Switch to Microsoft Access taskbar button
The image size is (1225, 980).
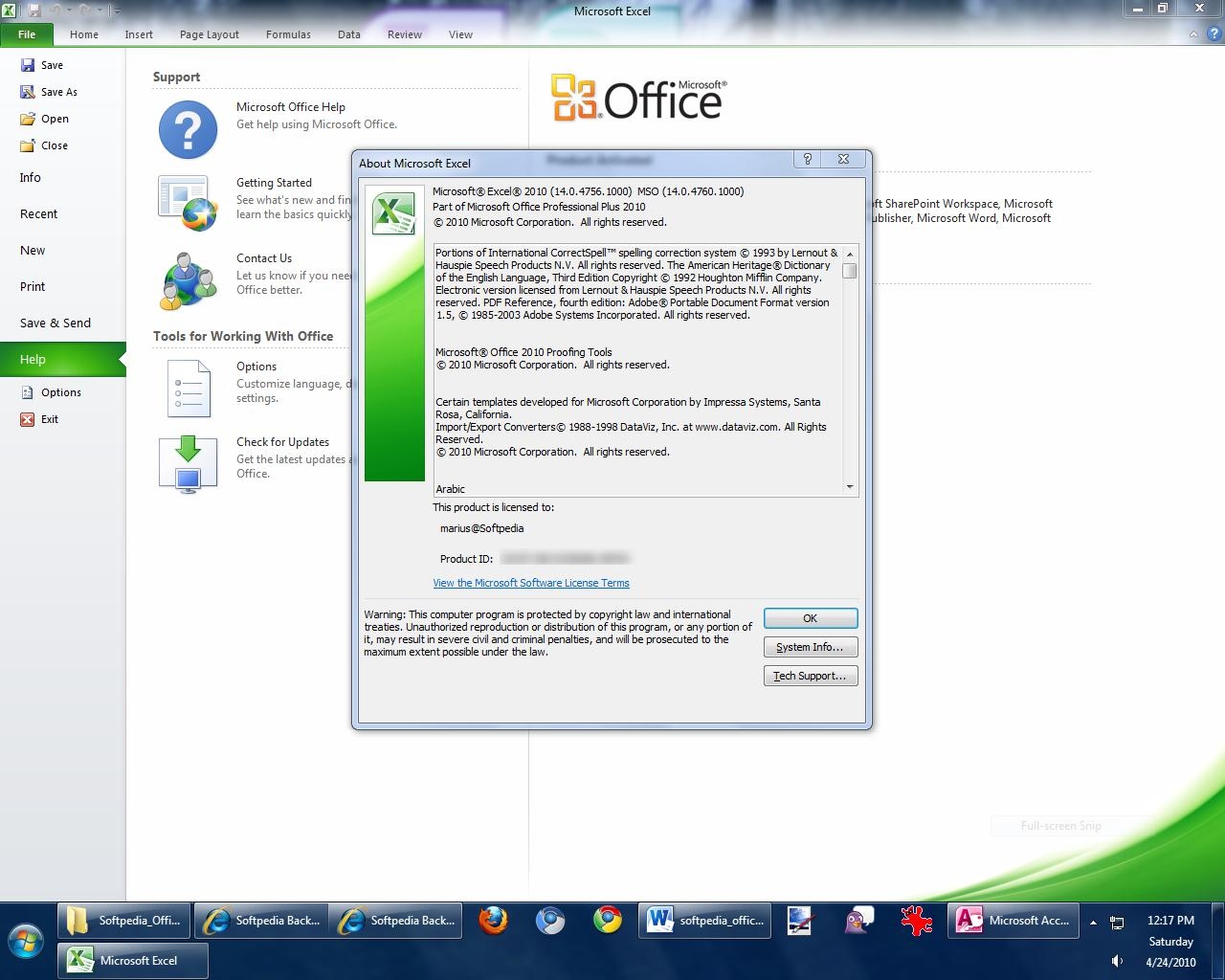[x=1014, y=921]
